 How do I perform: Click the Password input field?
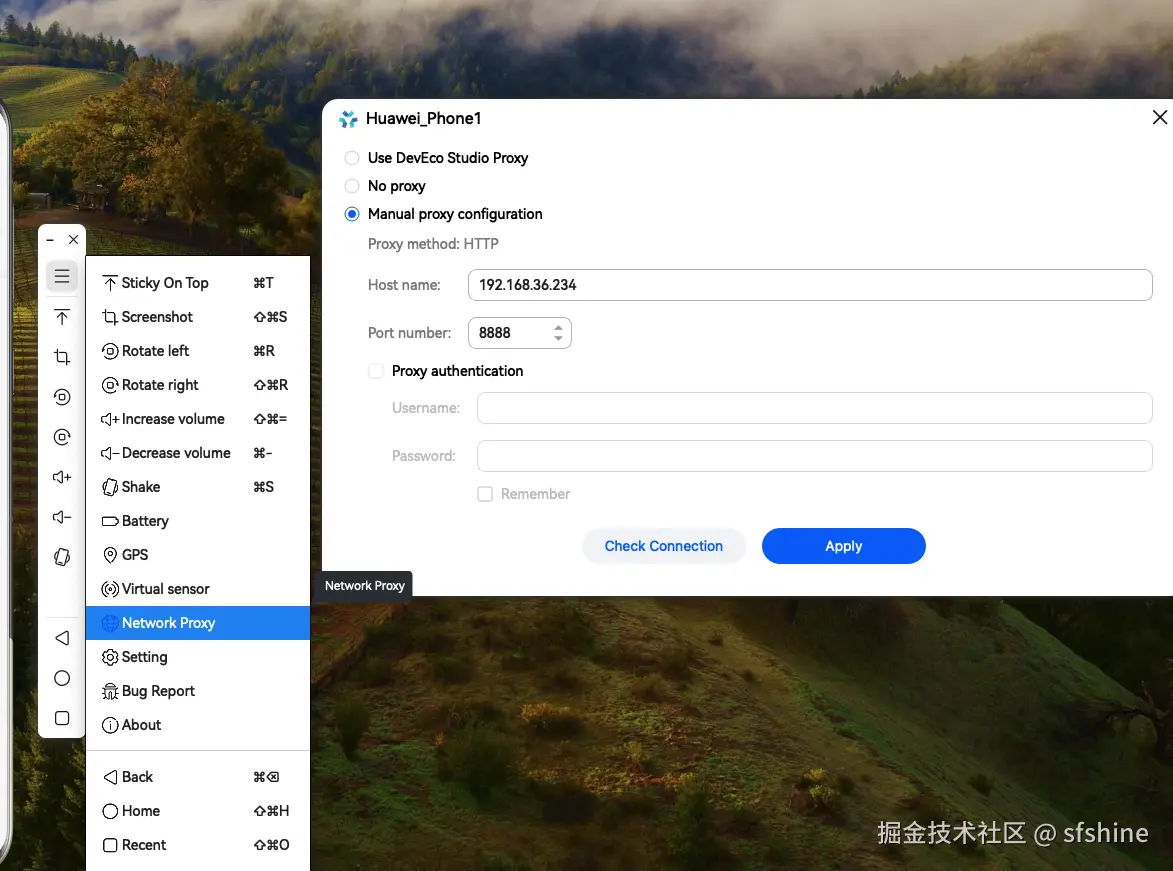pos(815,456)
